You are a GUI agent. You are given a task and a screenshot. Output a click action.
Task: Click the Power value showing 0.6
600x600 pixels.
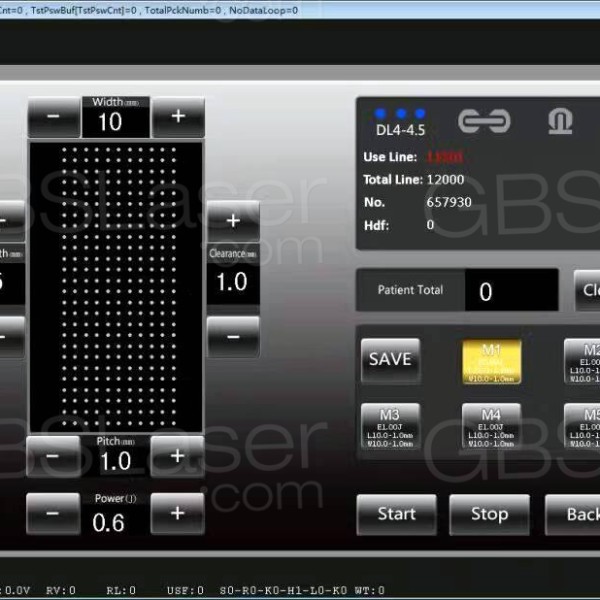(110, 521)
